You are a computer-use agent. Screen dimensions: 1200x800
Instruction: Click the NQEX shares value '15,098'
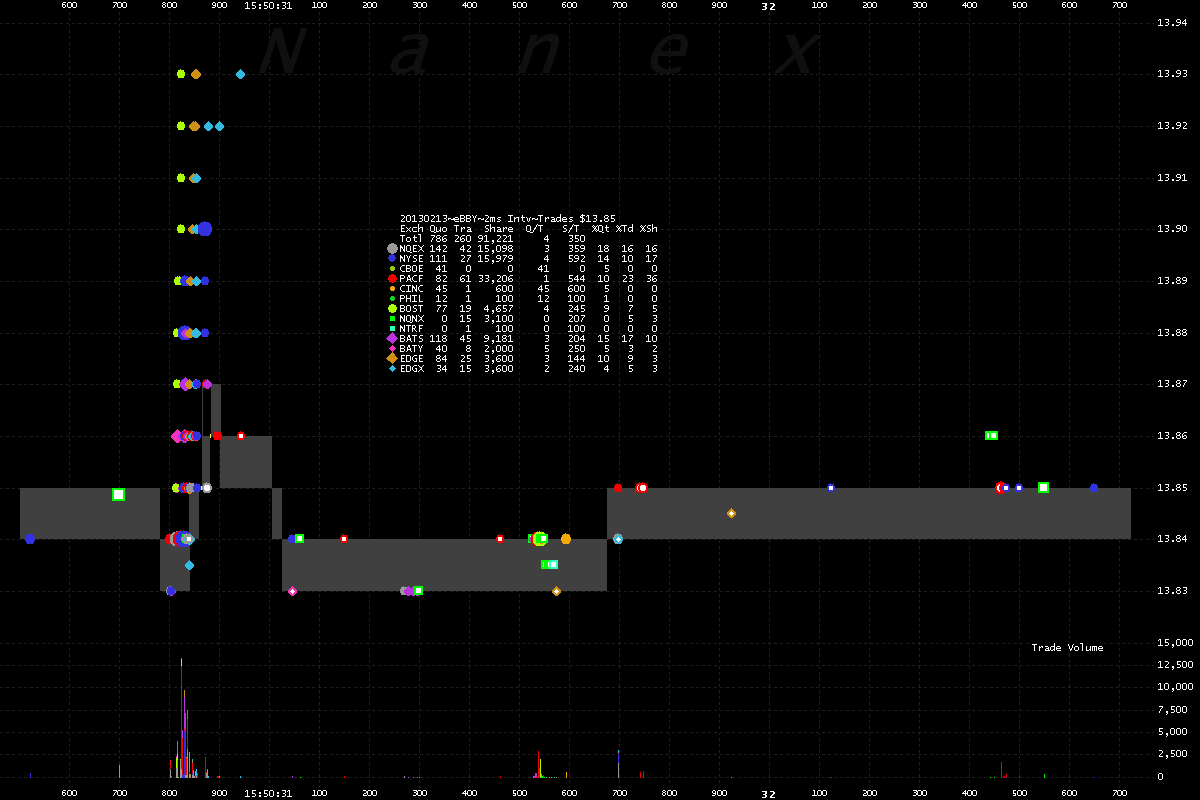[496, 248]
